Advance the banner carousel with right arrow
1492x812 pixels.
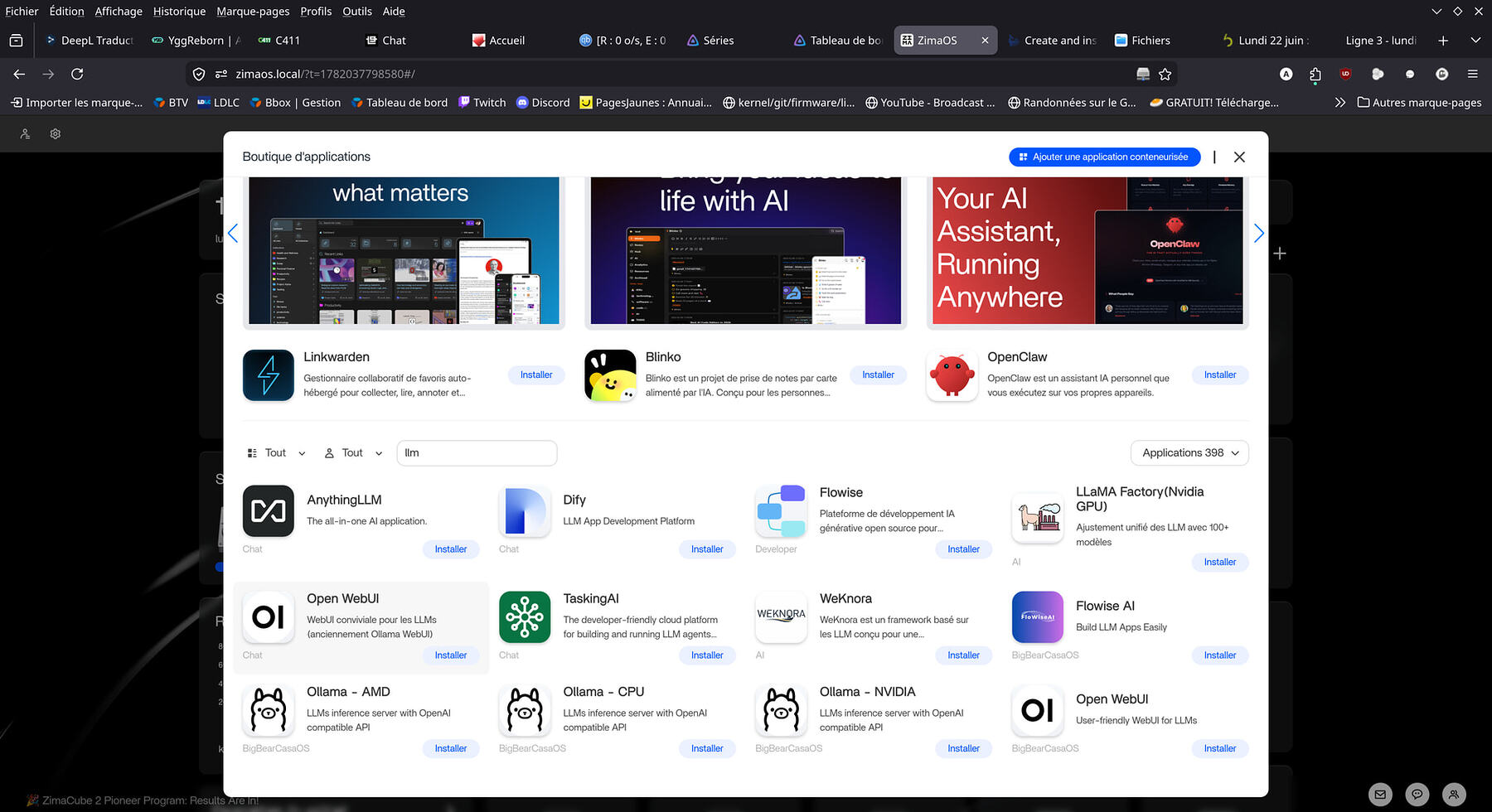[1258, 234]
